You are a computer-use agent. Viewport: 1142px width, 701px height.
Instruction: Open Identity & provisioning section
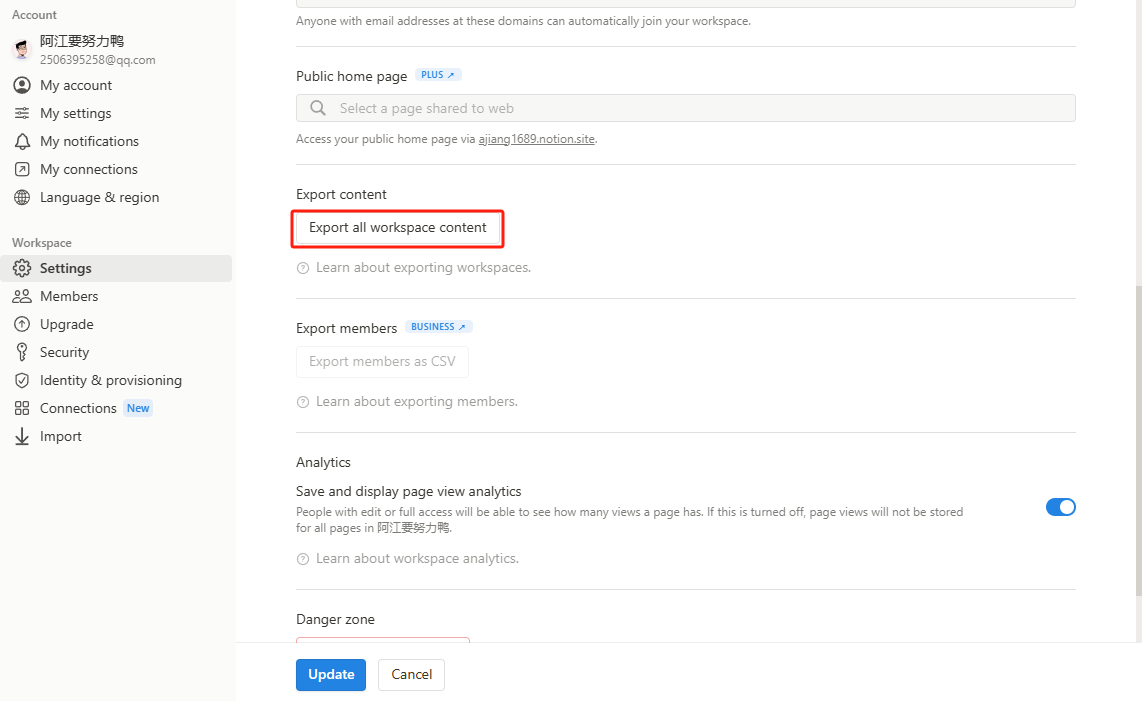pos(110,380)
